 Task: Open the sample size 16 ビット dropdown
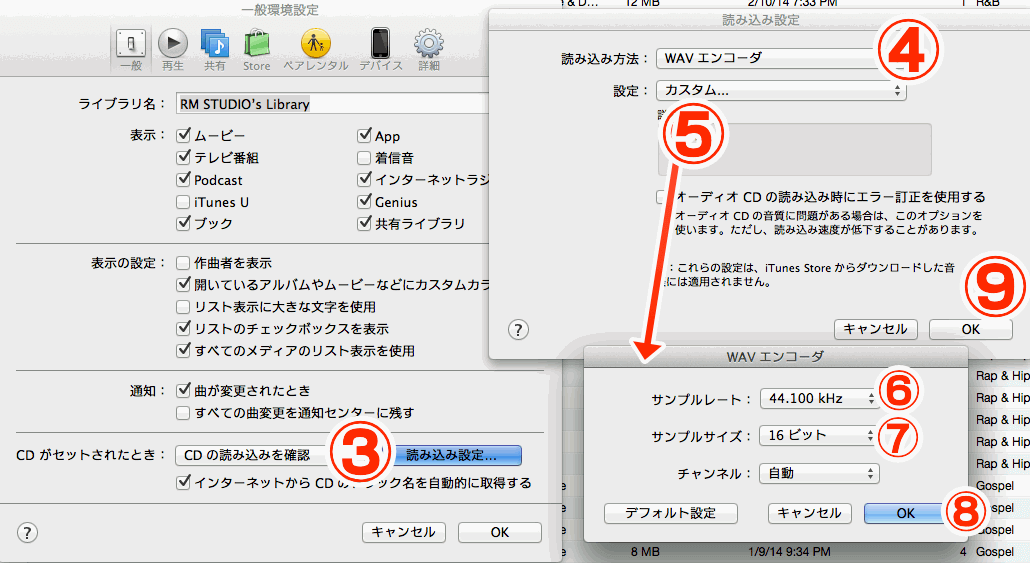tap(819, 436)
